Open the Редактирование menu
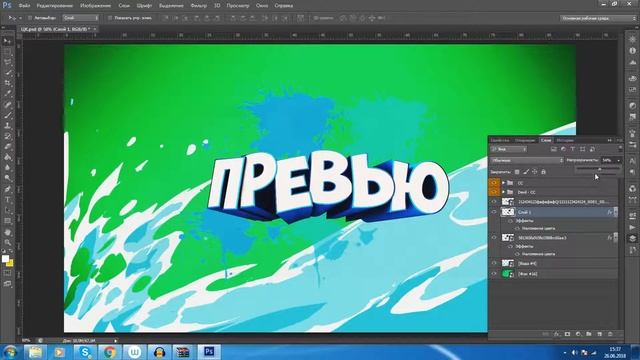The height and width of the screenshot is (360, 640). (x=55, y=6)
